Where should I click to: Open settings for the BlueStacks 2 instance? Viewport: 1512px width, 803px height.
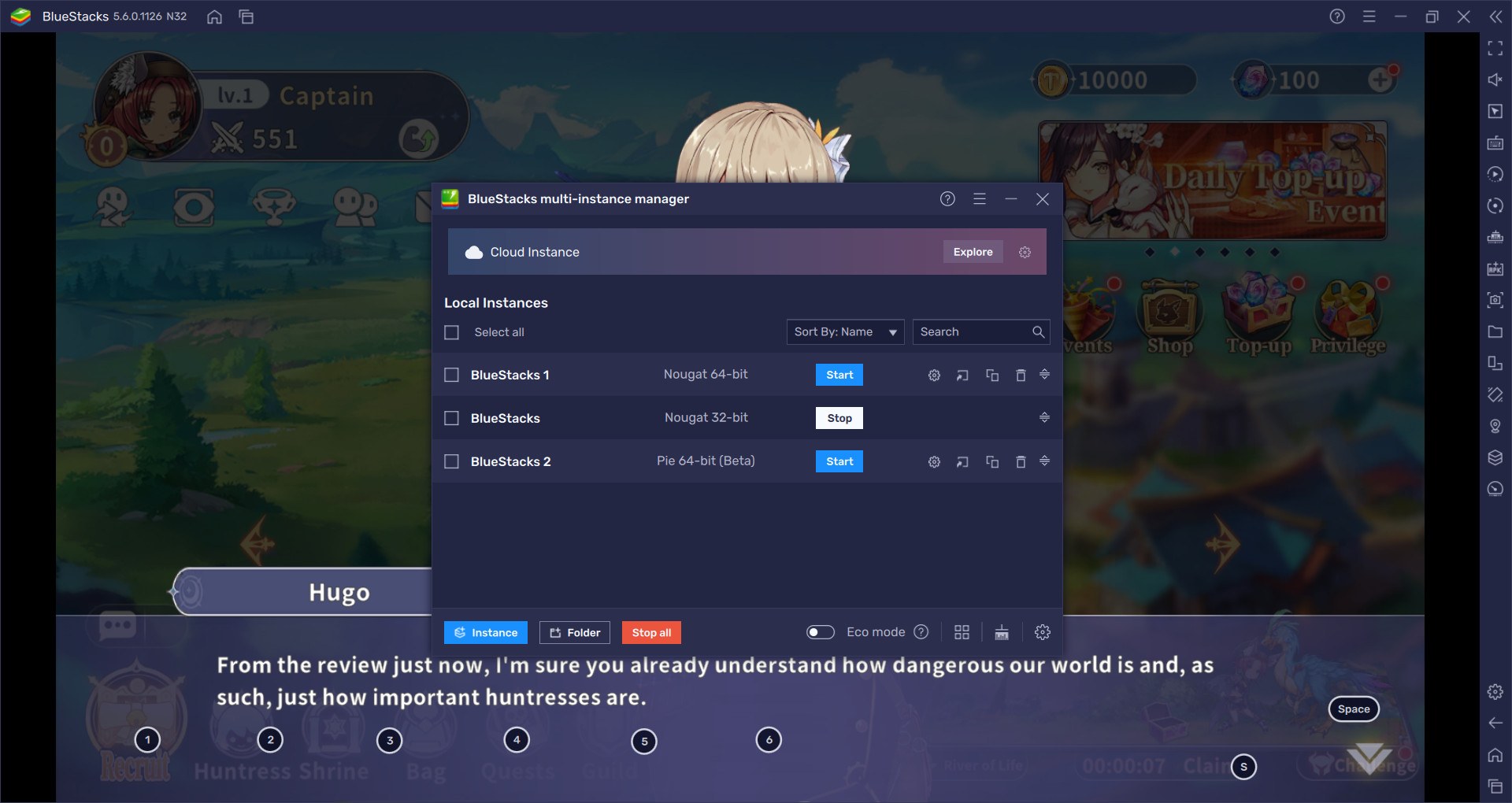click(x=934, y=462)
